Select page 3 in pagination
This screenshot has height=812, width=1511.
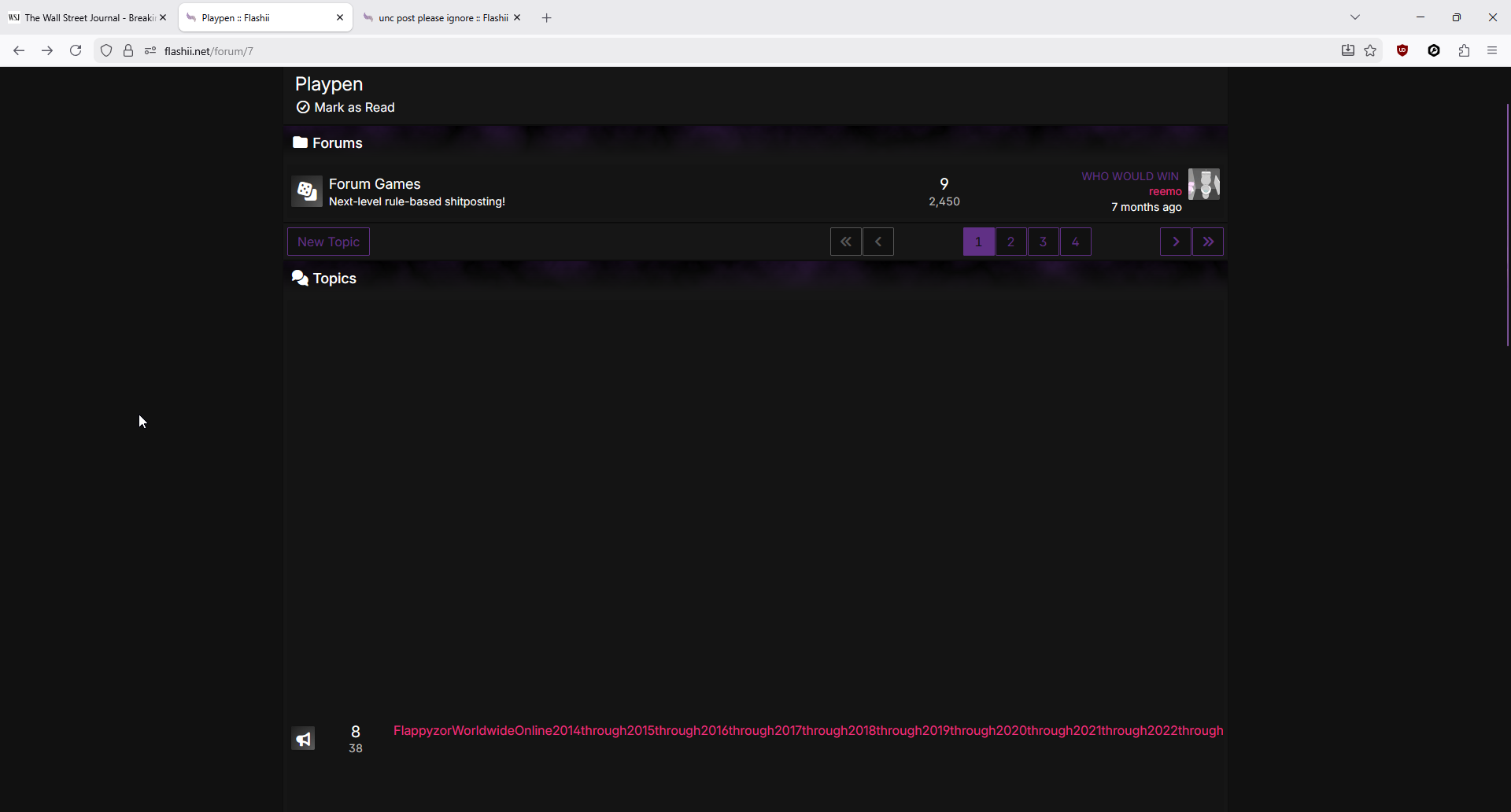click(1043, 242)
